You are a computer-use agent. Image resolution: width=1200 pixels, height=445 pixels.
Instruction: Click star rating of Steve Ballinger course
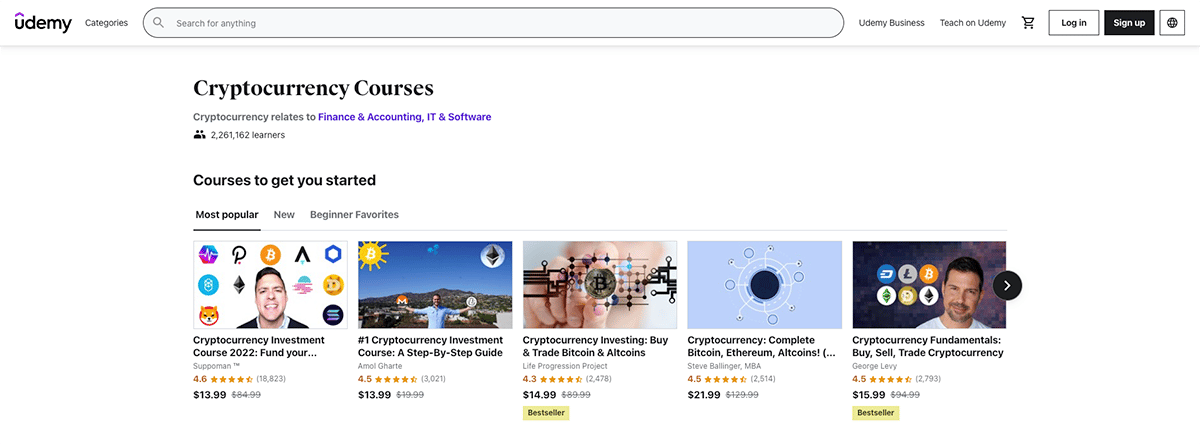tap(727, 380)
